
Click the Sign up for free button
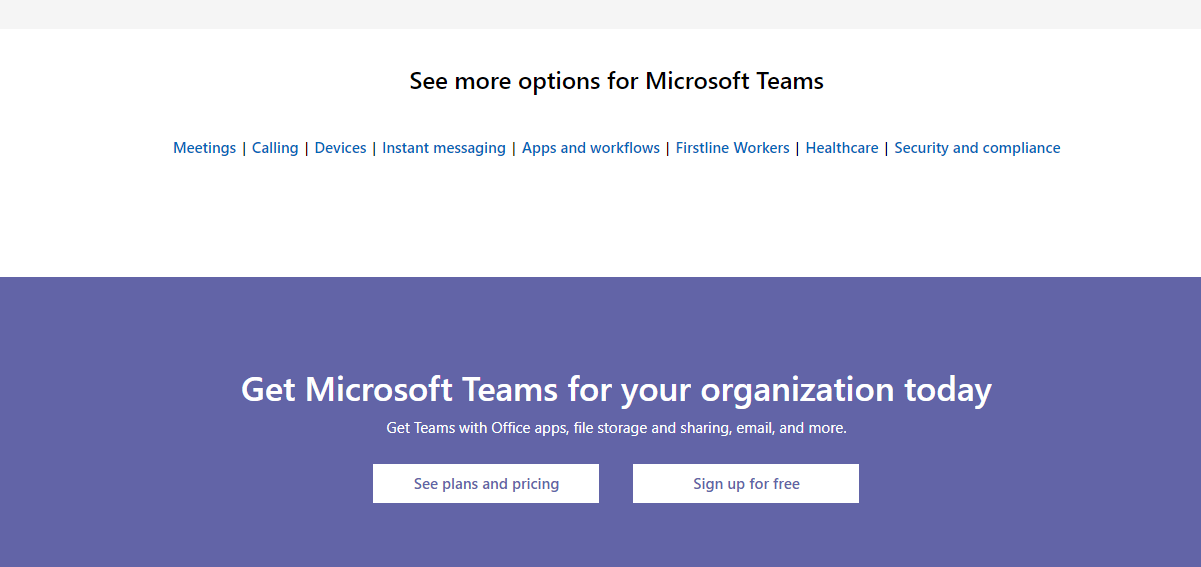[746, 483]
